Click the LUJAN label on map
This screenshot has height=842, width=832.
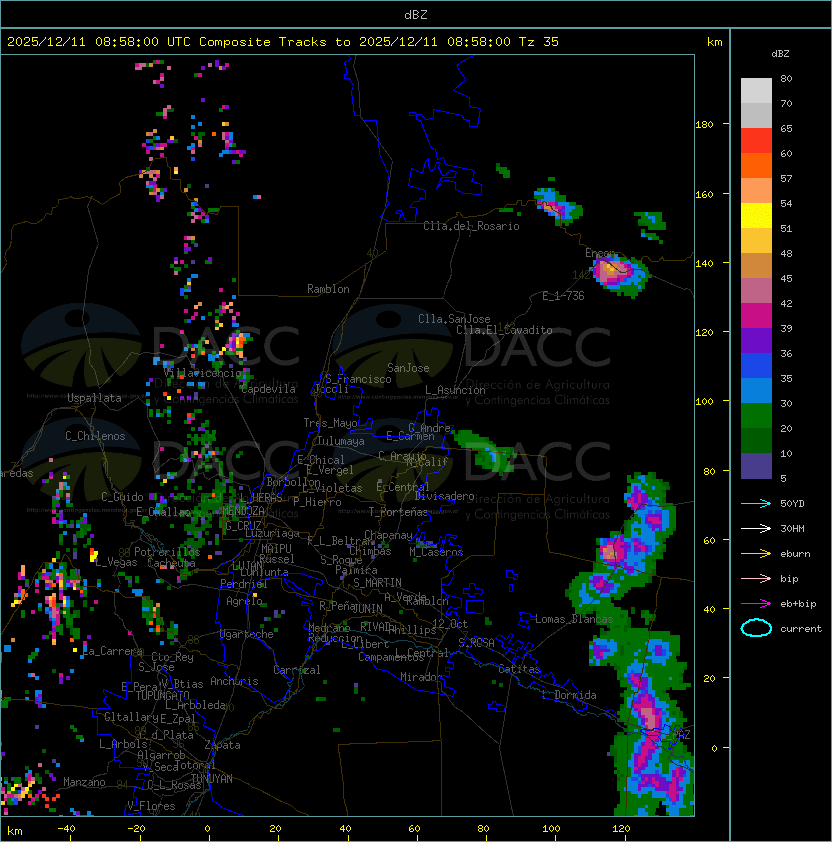point(248,565)
